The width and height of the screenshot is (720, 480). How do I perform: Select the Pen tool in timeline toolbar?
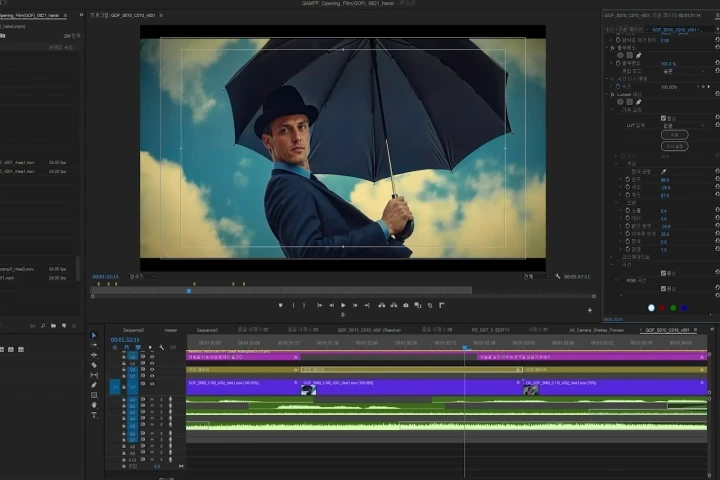pos(94,385)
